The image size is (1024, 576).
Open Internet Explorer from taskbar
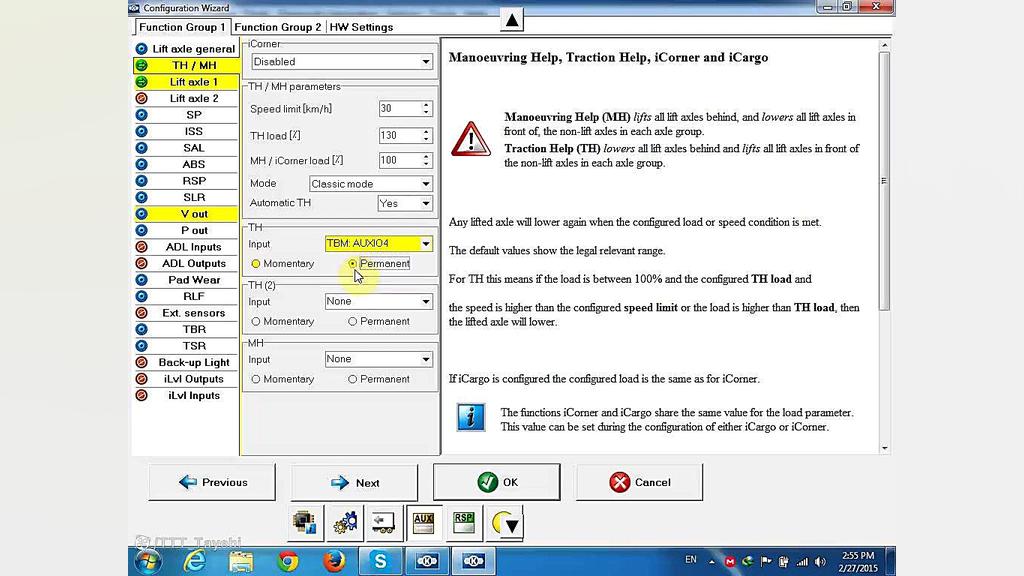point(195,561)
